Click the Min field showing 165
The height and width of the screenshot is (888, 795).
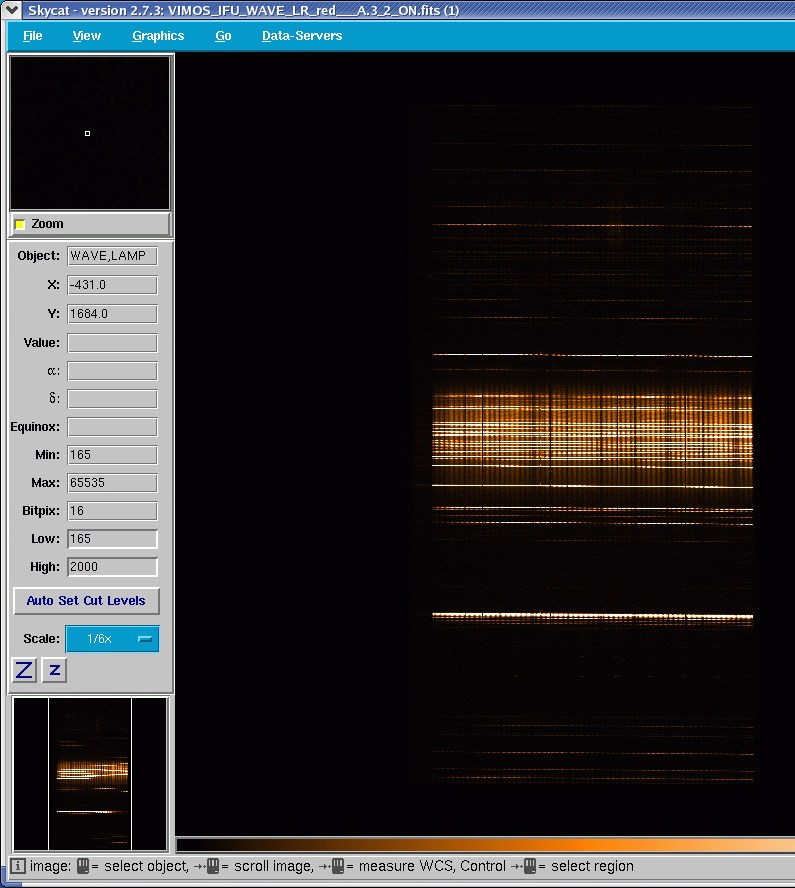point(112,455)
